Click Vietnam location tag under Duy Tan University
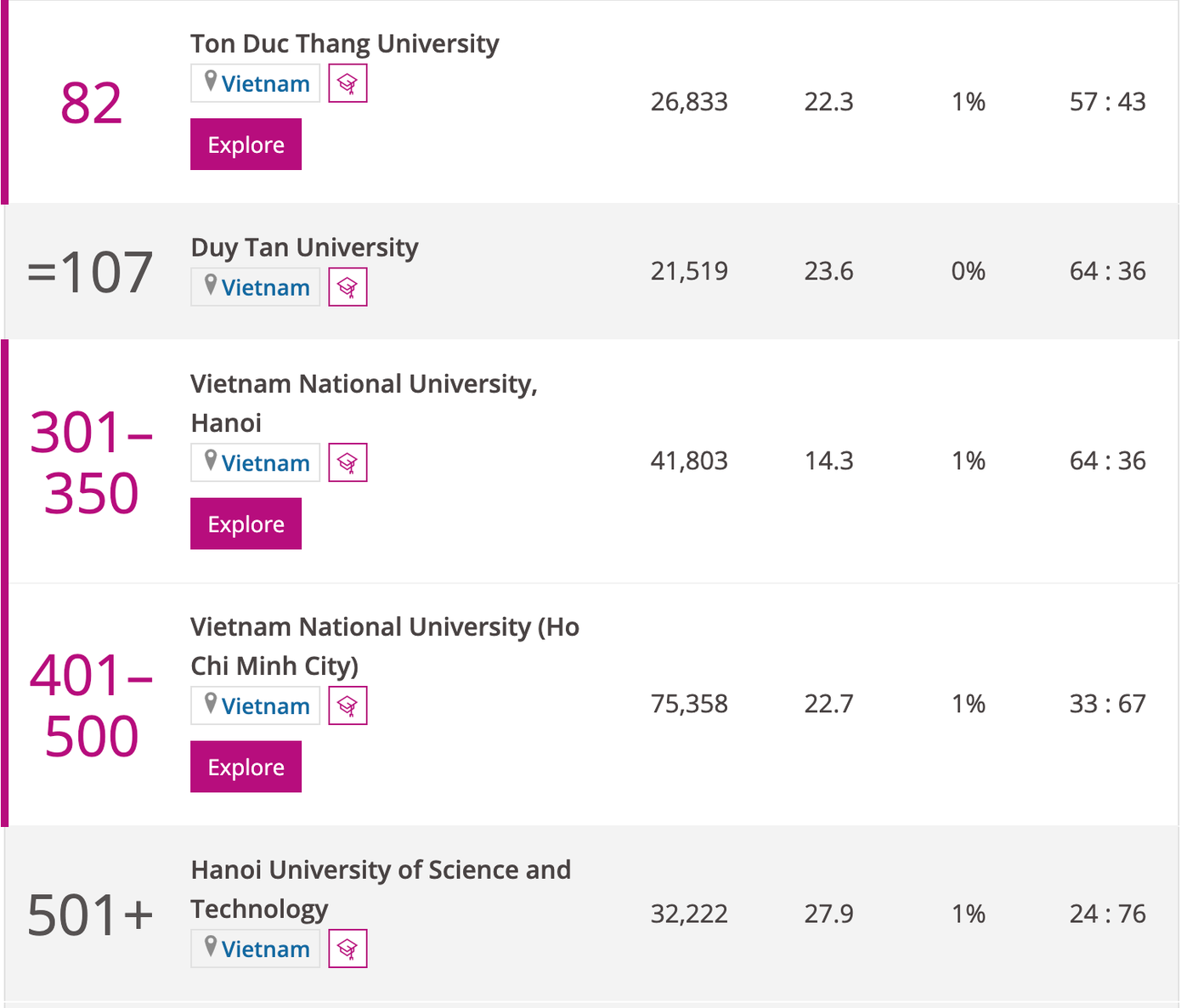 point(256,287)
